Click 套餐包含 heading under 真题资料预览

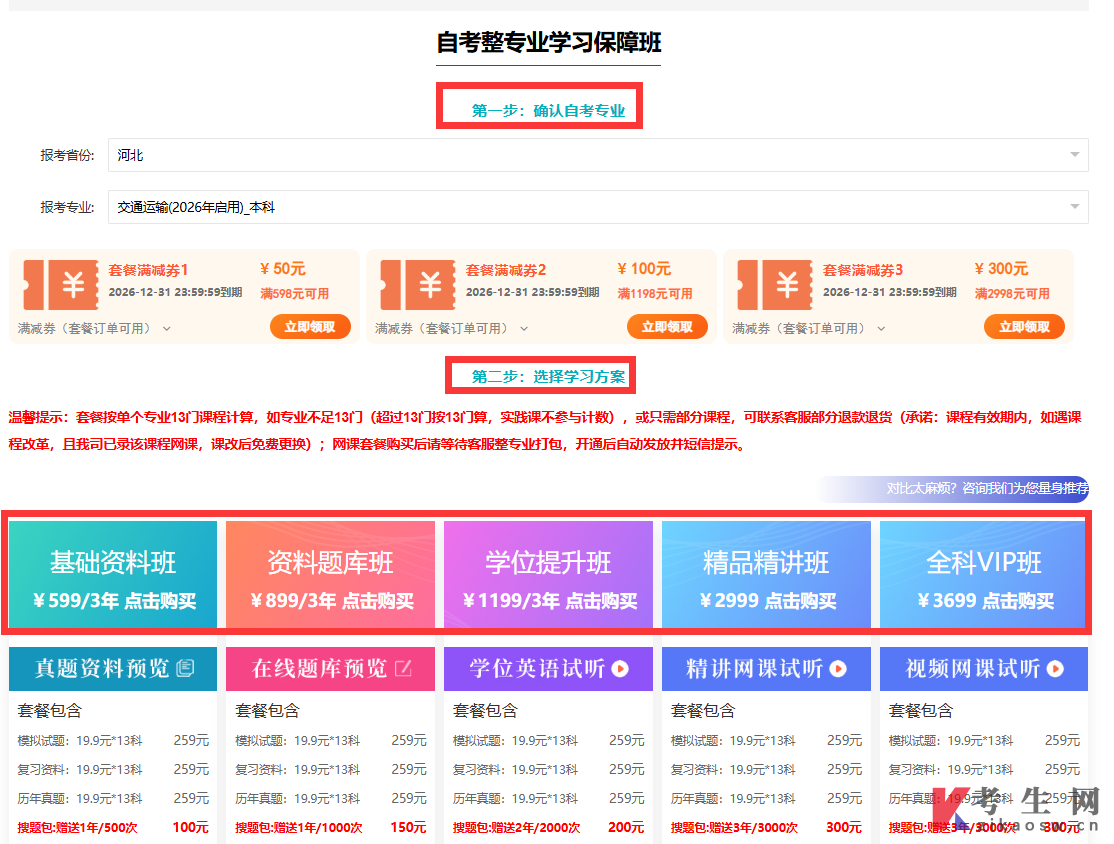pos(50,710)
